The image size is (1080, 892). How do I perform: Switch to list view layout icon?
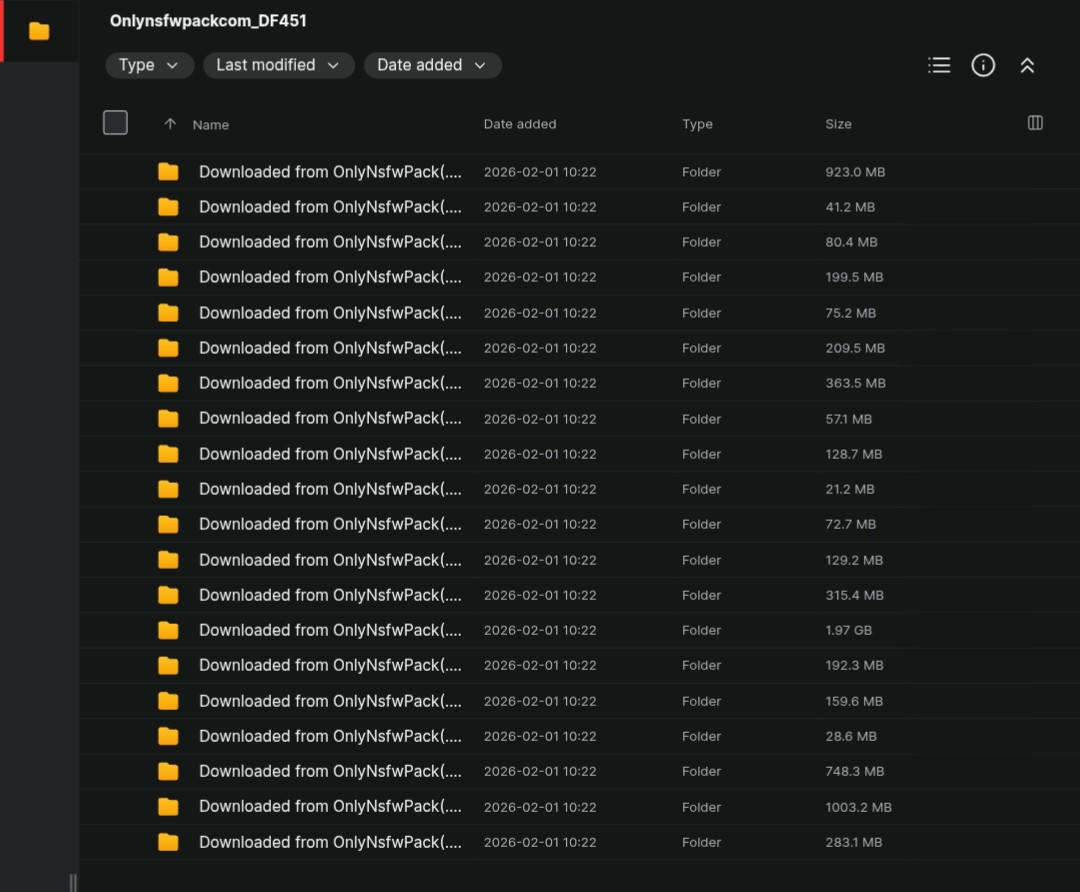pos(938,65)
